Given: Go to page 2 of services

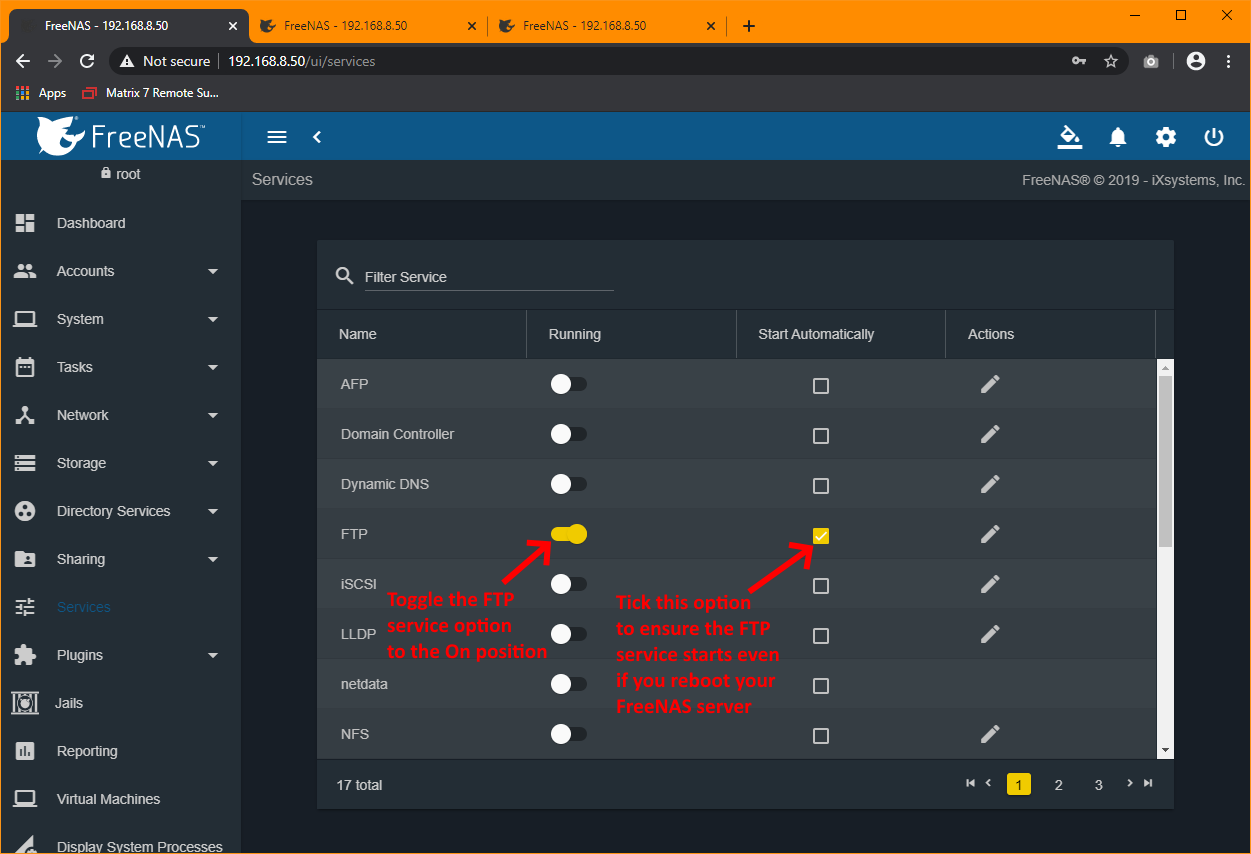Looking at the screenshot, I should (x=1058, y=785).
